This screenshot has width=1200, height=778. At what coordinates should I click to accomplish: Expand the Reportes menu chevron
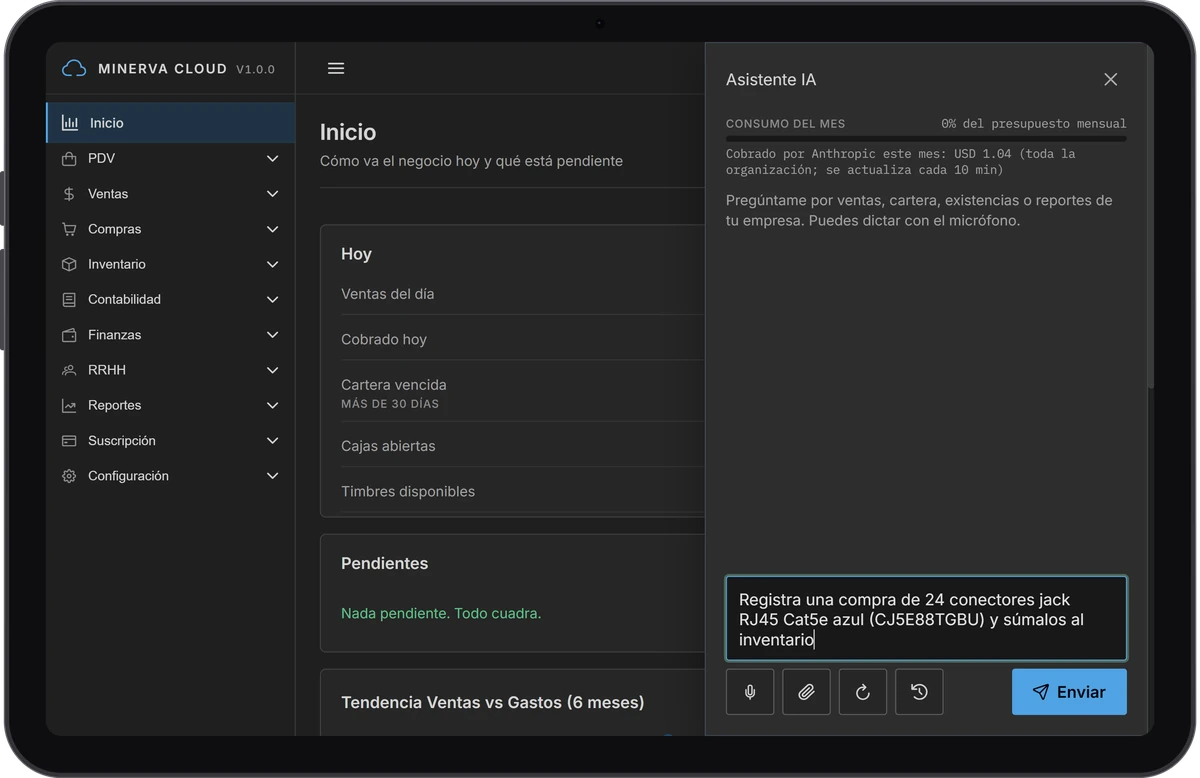click(273, 406)
